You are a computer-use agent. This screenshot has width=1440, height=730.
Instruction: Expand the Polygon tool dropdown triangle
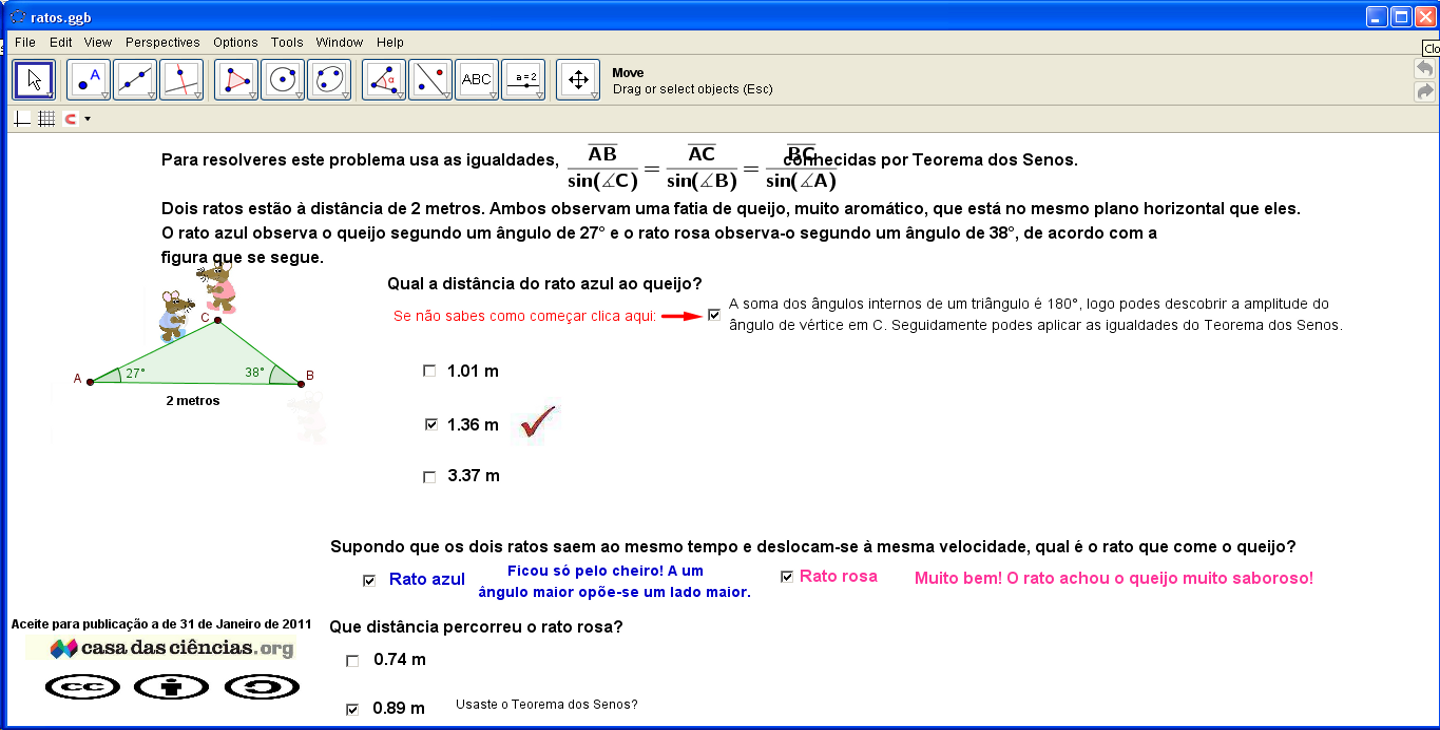pos(252,95)
